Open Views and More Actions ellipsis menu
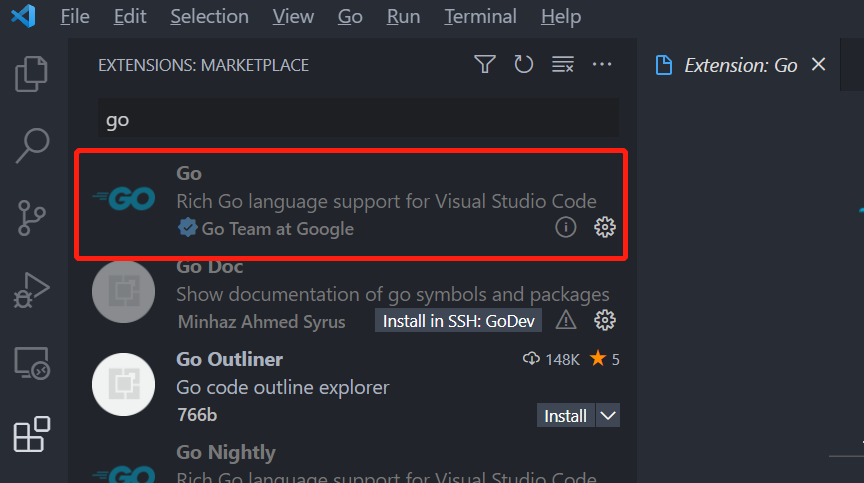Screen dimensions: 864x483 click(602, 64)
